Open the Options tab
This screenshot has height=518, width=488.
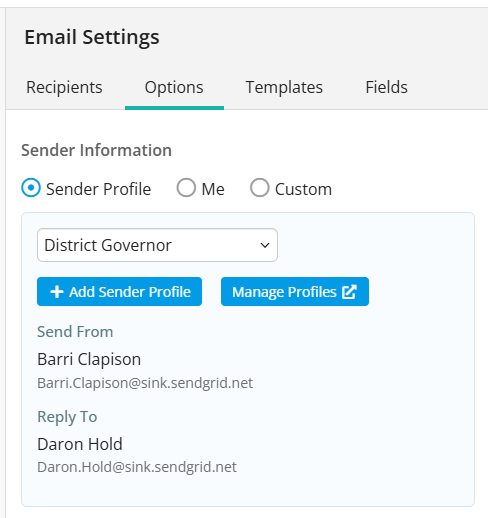click(x=174, y=87)
